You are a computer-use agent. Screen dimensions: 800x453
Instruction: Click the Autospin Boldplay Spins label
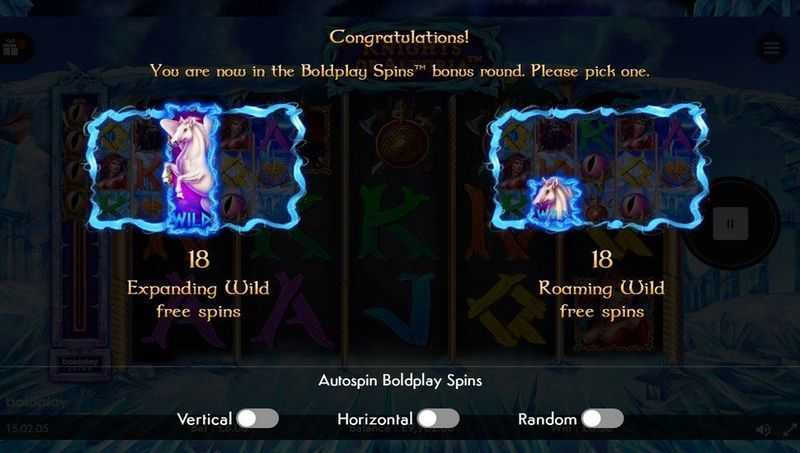click(x=400, y=381)
